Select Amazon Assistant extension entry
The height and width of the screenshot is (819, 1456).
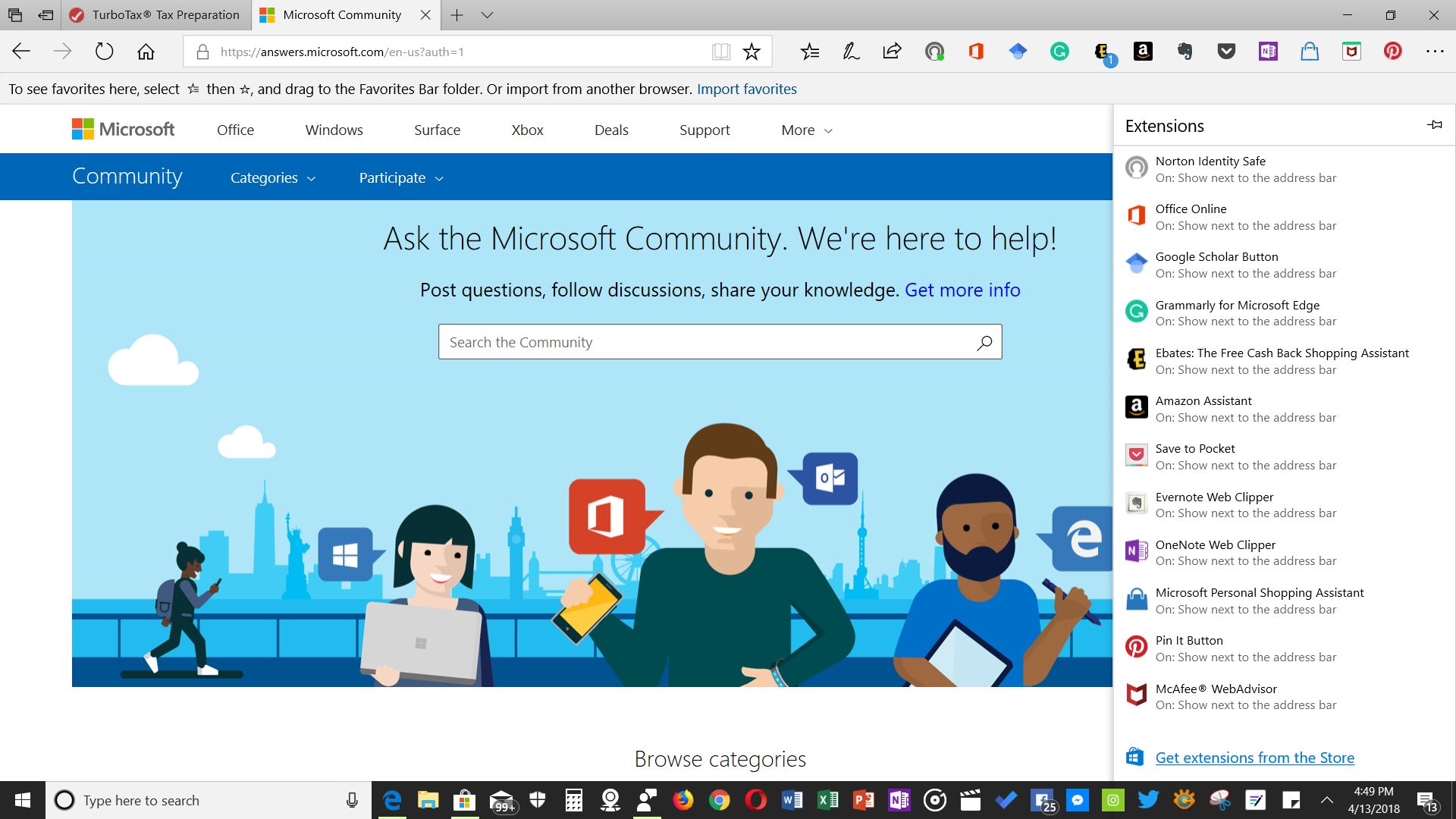coord(1283,409)
